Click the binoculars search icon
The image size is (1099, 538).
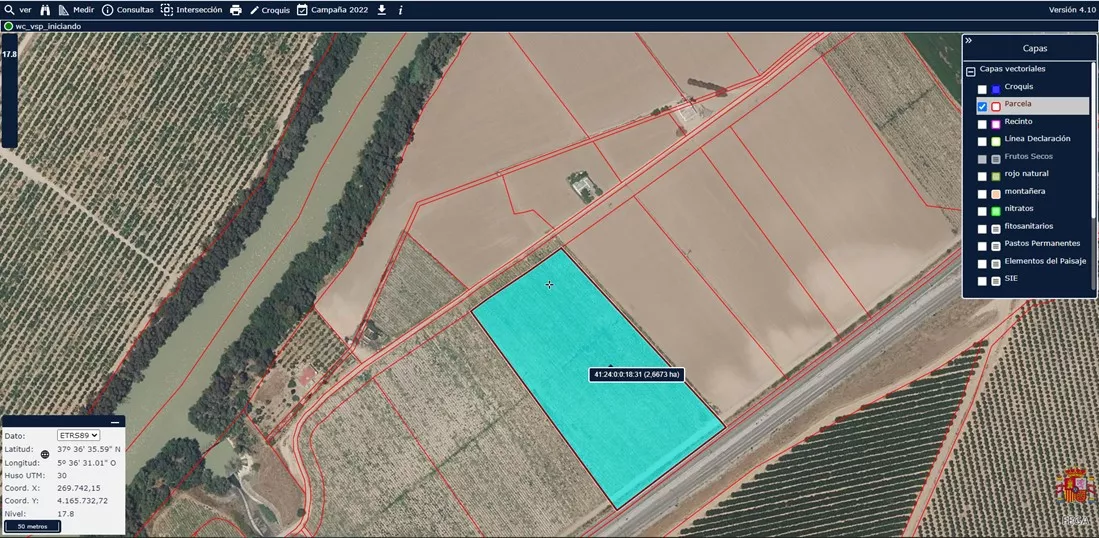[x=45, y=10]
